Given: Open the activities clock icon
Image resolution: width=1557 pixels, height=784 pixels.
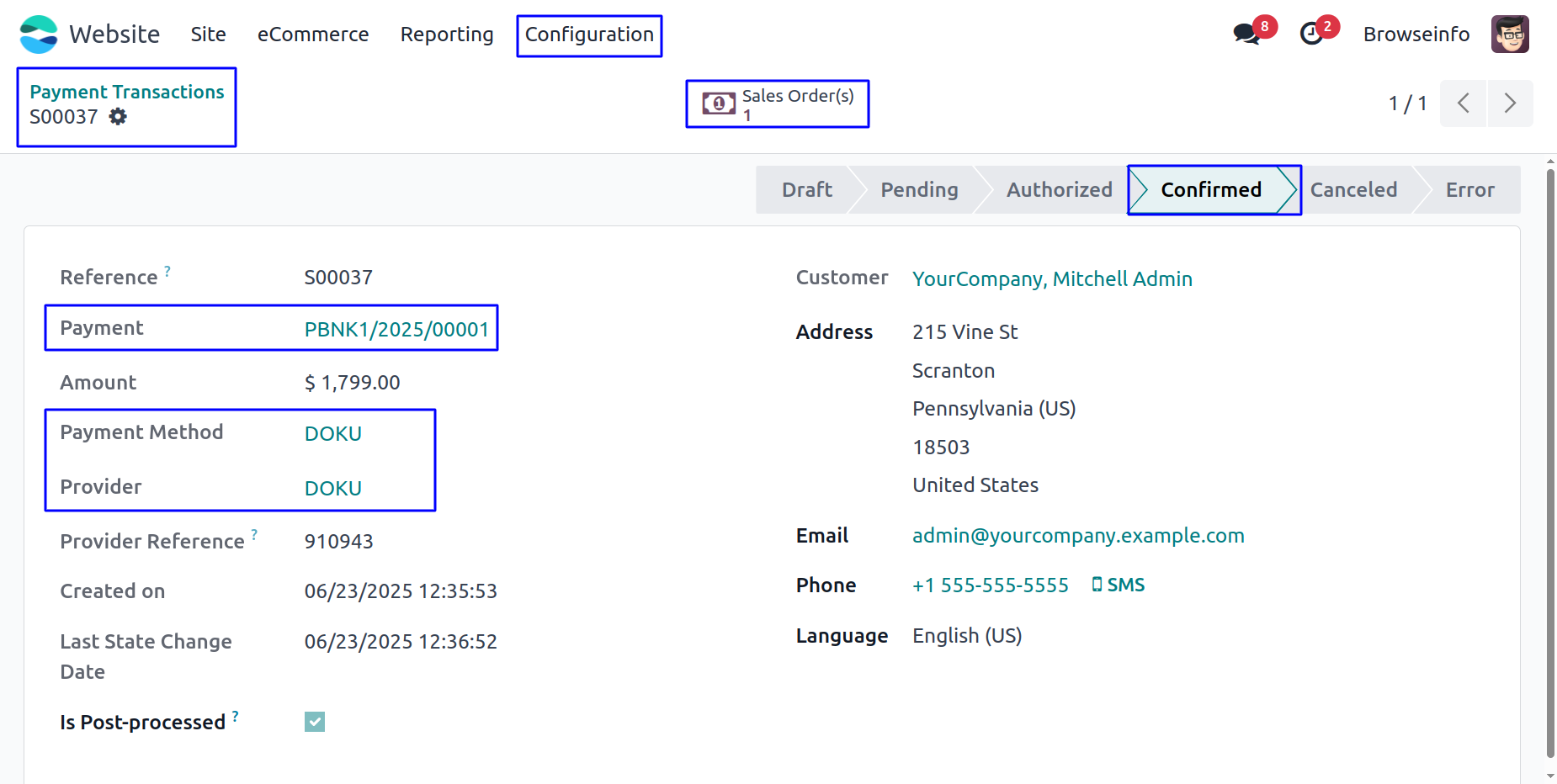Looking at the screenshot, I should (x=1312, y=34).
